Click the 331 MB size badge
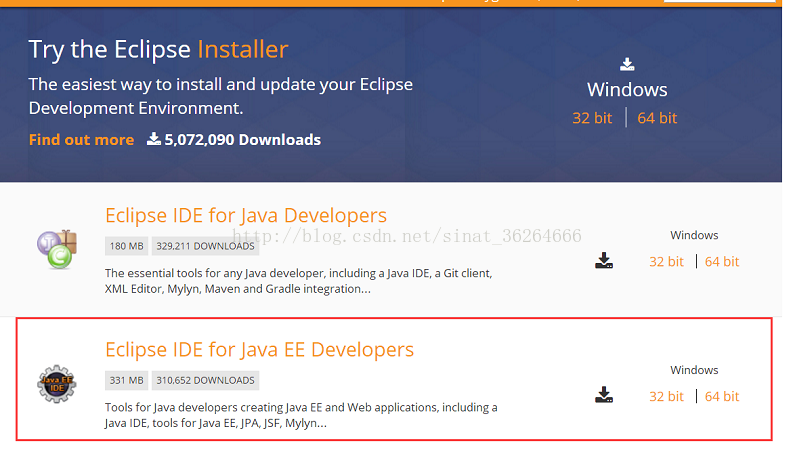Viewport: 795px width, 450px height. point(126,381)
